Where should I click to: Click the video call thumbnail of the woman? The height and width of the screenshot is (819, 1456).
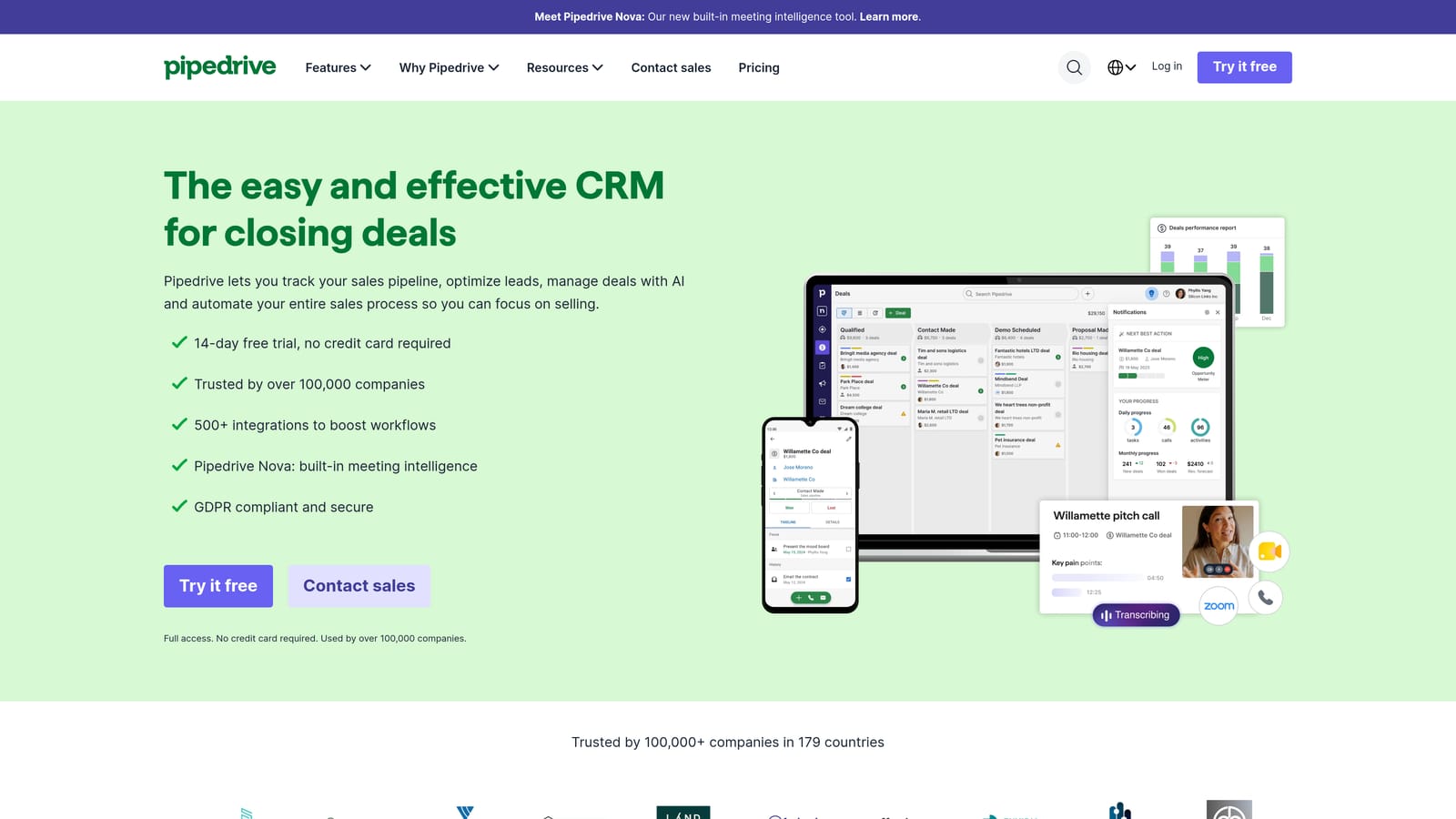click(x=1218, y=542)
